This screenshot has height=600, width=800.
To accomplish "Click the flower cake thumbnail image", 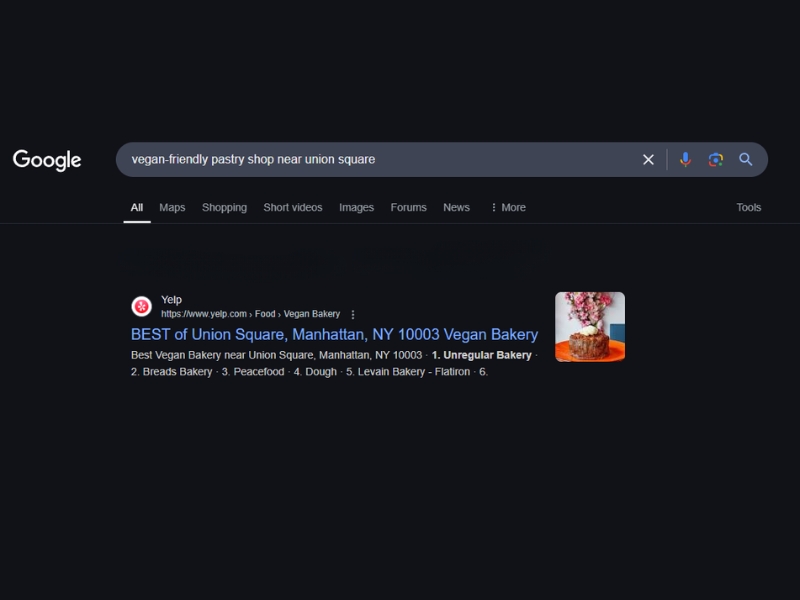I will point(589,328).
